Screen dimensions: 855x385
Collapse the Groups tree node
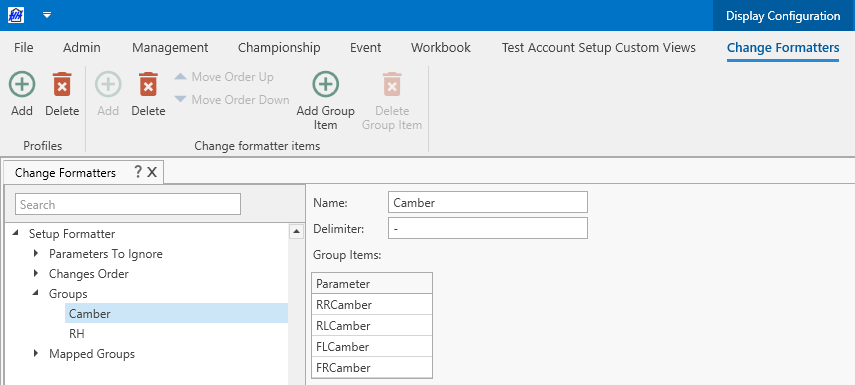click(x=37, y=293)
